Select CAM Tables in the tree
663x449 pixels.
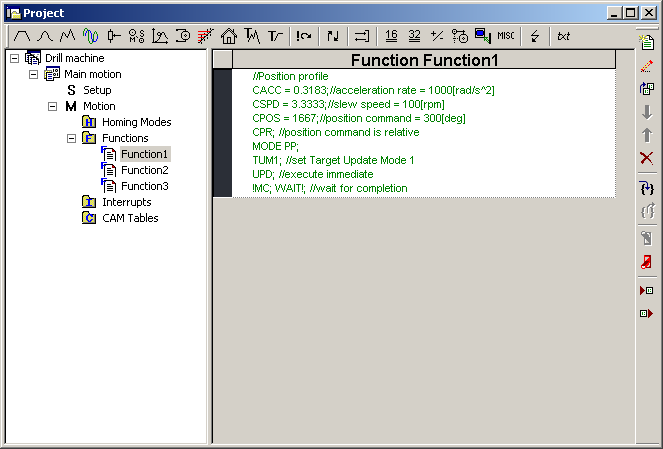pos(129,218)
